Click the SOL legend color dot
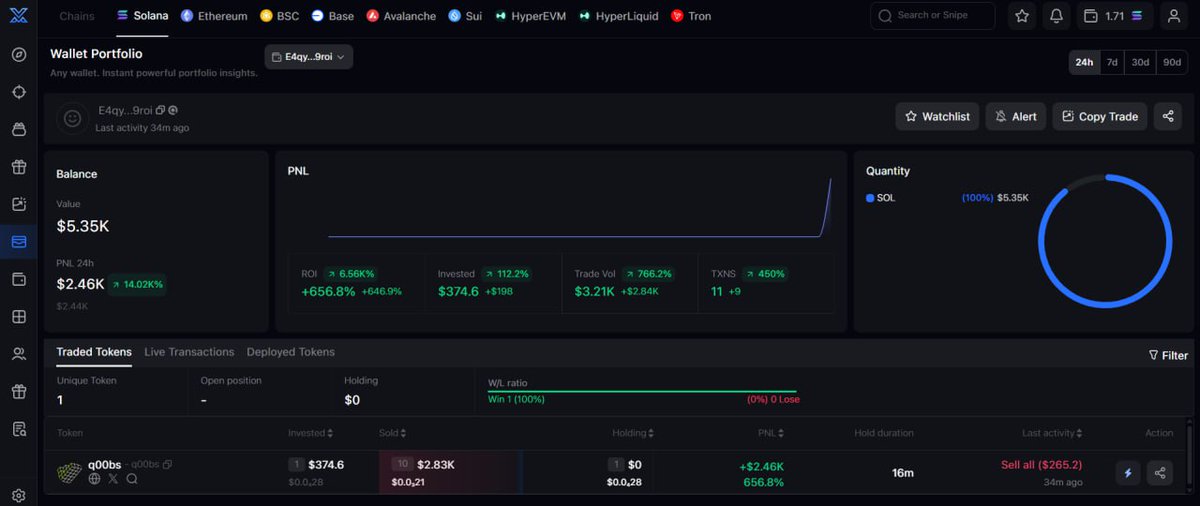The width and height of the screenshot is (1200, 506). 870,198
